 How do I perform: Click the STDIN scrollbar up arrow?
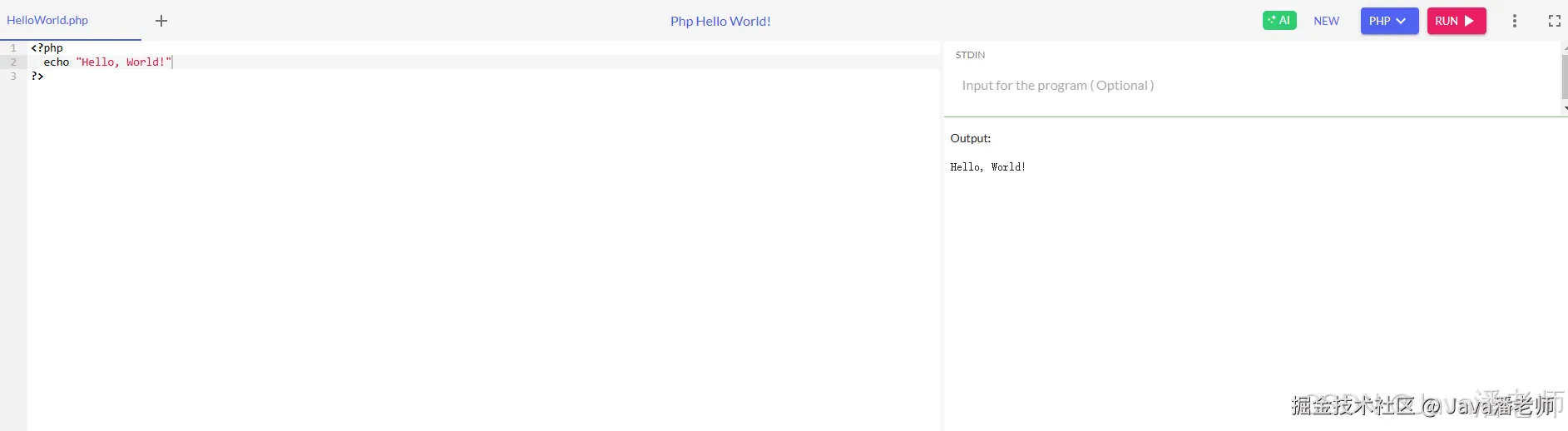tap(1565, 48)
